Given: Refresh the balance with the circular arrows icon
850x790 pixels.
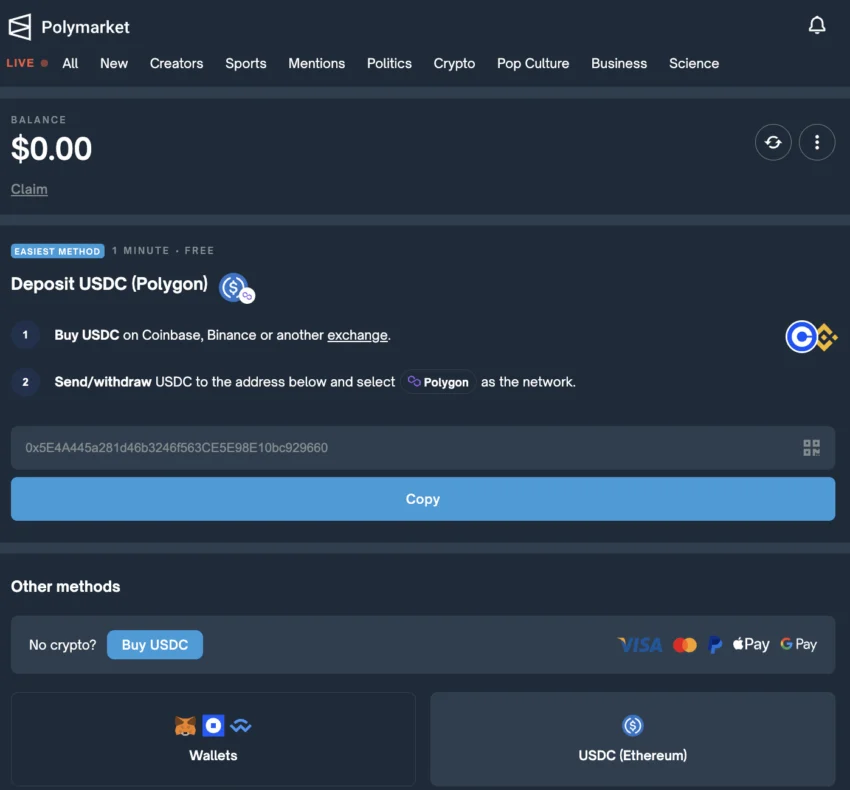Looking at the screenshot, I should (x=773, y=142).
